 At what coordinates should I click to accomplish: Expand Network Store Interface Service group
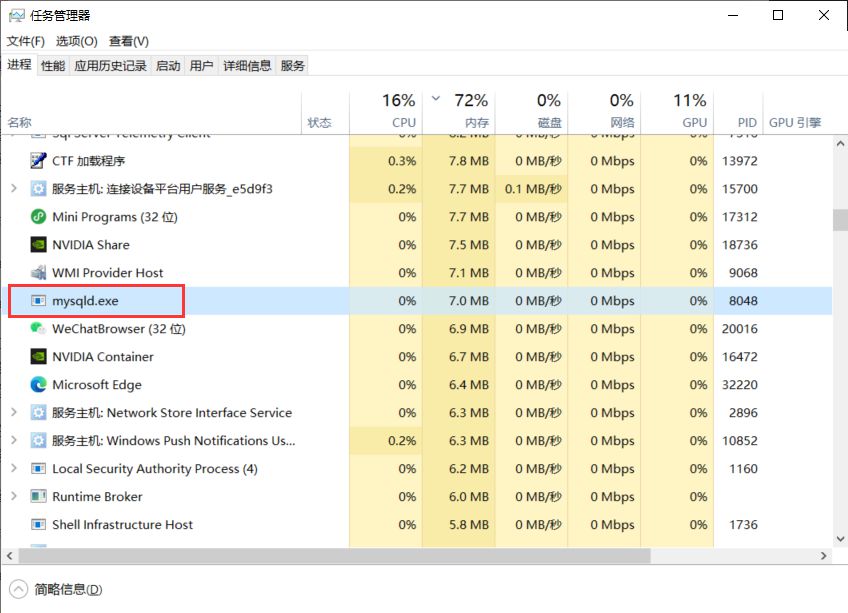coord(13,413)
